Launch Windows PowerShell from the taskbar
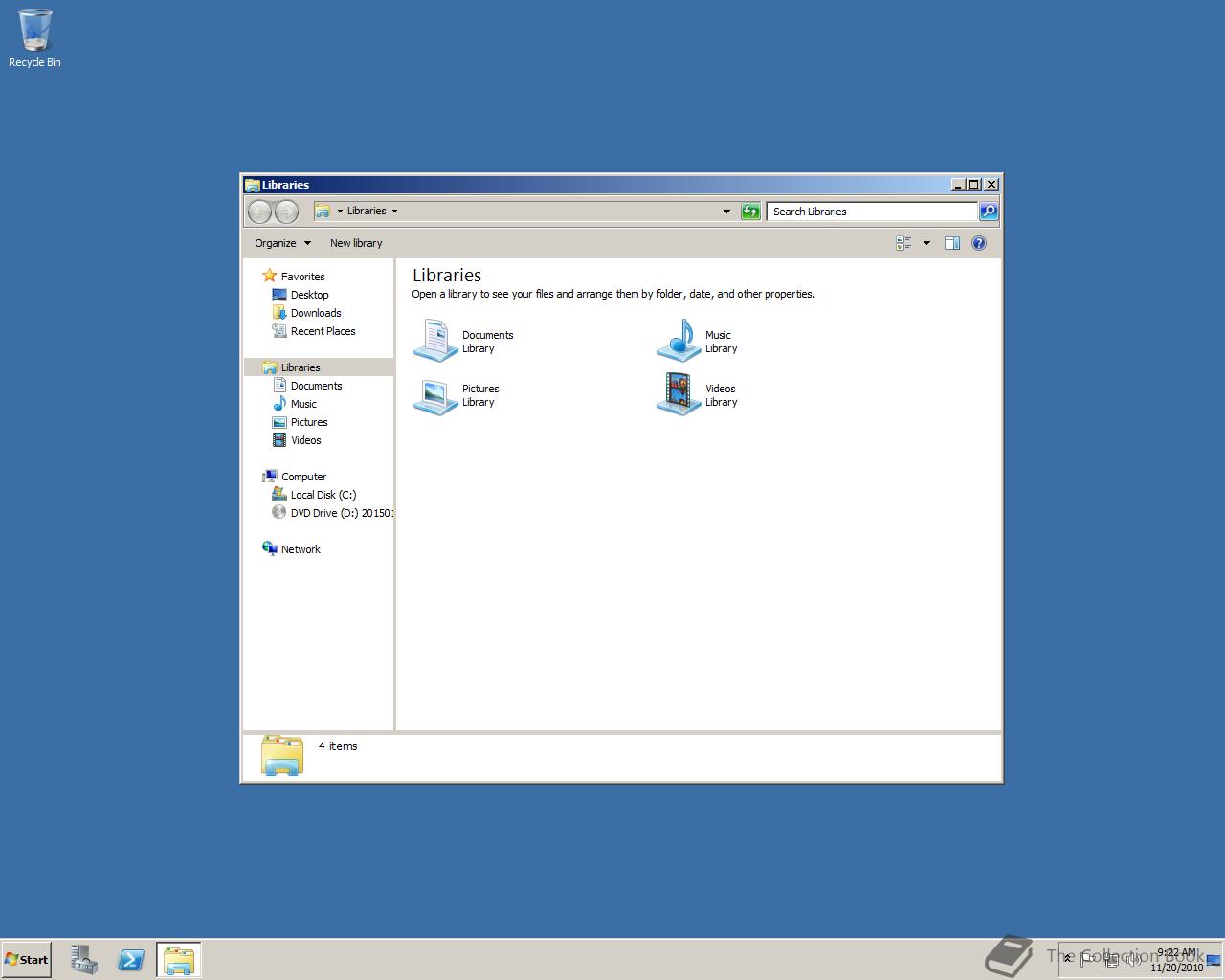Viewport: 1225px width, 980px height. pos(131,960)
